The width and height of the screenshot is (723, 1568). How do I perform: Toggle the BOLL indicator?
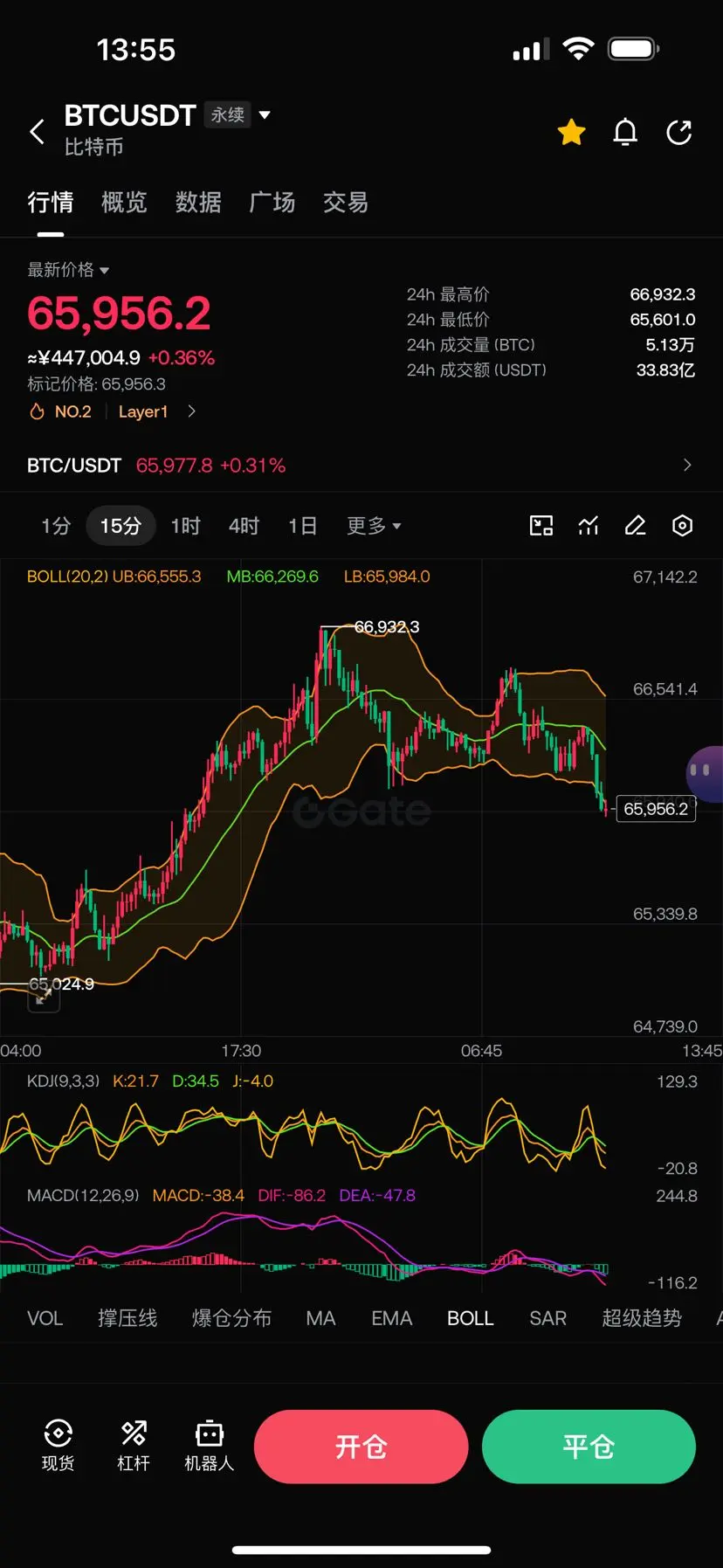(471, 1318)
